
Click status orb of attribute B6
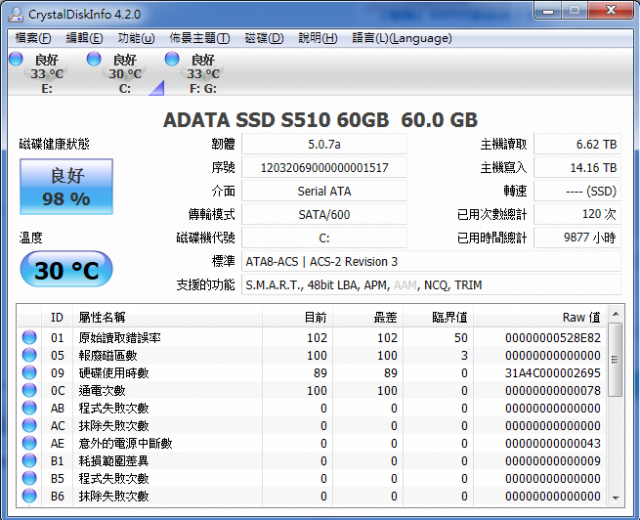[x=29, y=496]
